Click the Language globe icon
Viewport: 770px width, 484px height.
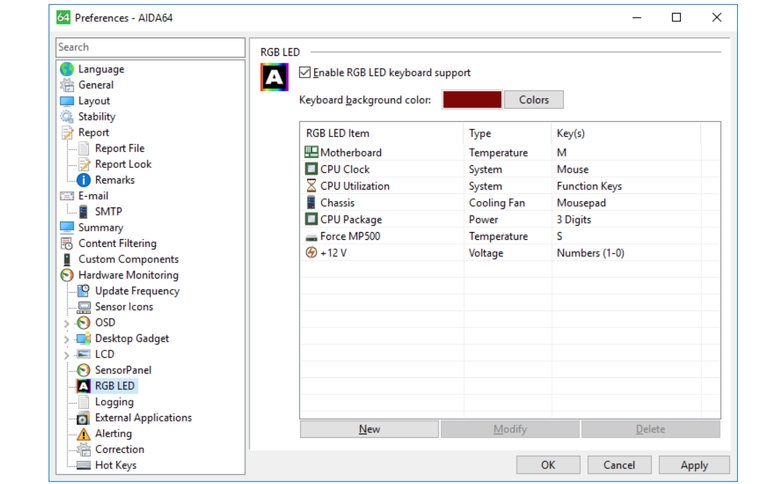tap(67, 69)
